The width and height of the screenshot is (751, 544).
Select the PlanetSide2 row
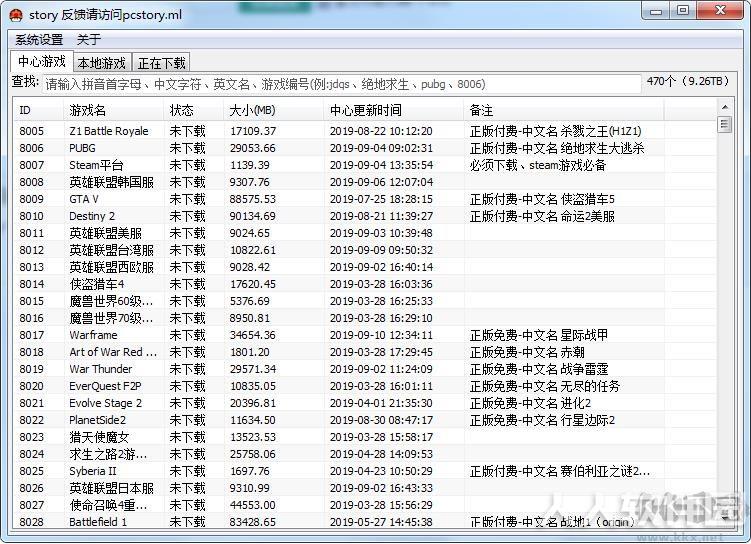(x=365, y=420)
